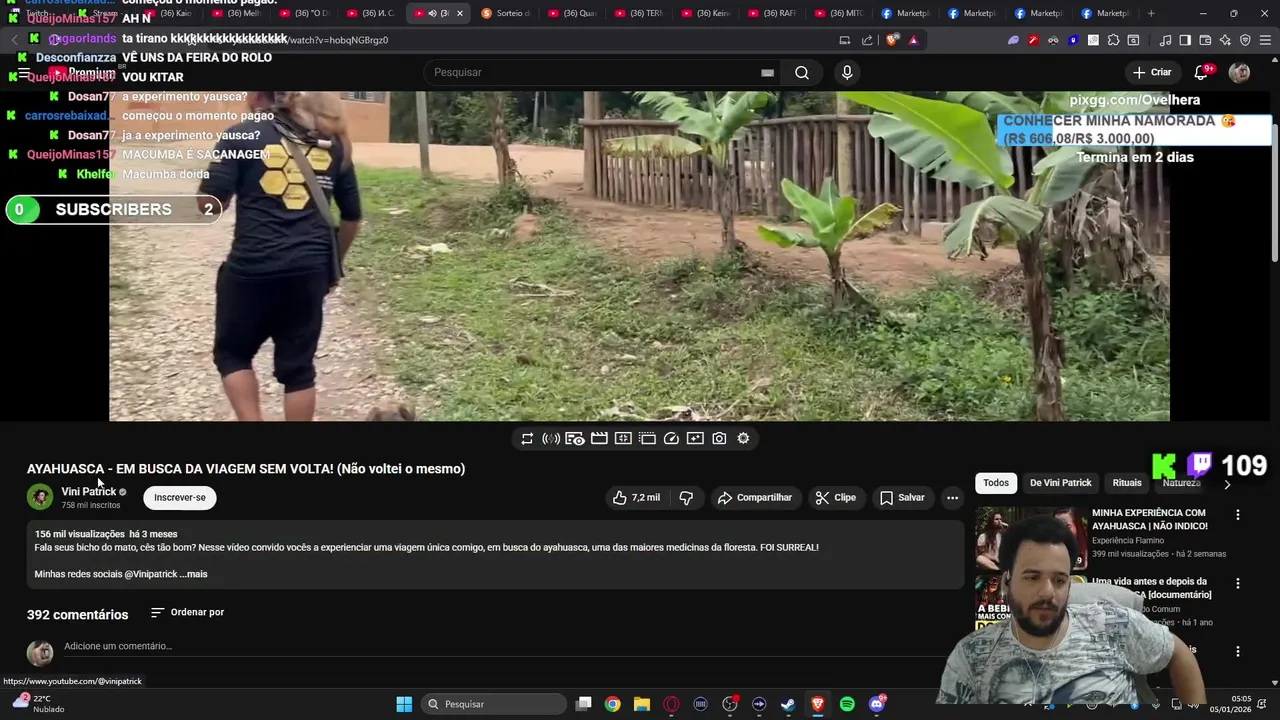
Task: Click the Criar create button
Action: 1152,72
